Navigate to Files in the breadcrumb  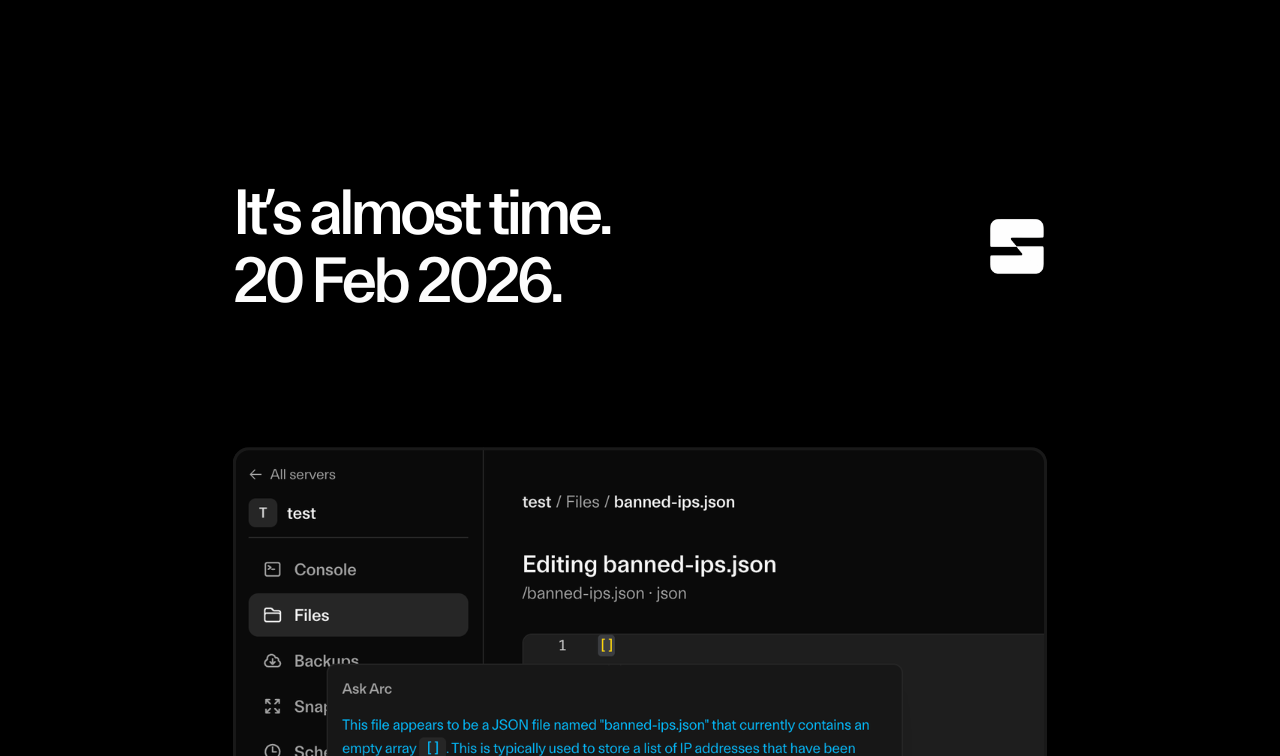pos(582,502)
